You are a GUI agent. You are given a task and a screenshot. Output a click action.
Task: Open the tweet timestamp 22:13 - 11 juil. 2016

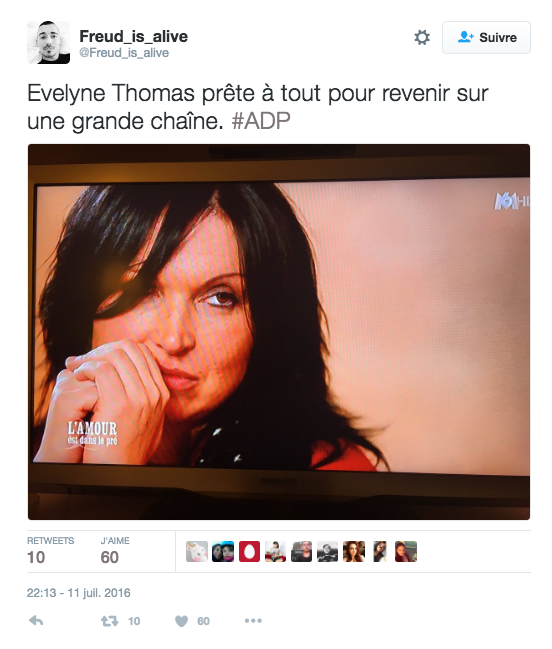click(x=79, y=593)
